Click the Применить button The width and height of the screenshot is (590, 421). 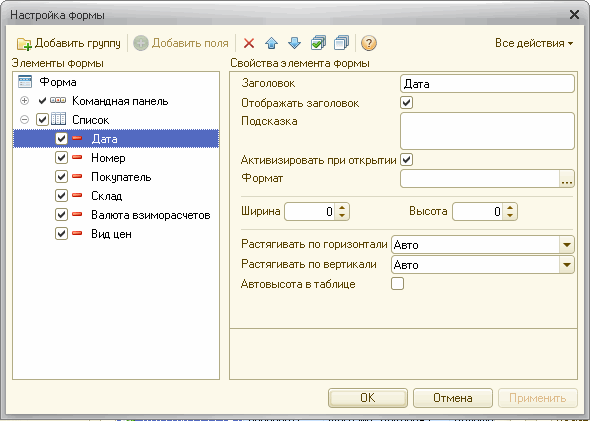tap(538, 398)
